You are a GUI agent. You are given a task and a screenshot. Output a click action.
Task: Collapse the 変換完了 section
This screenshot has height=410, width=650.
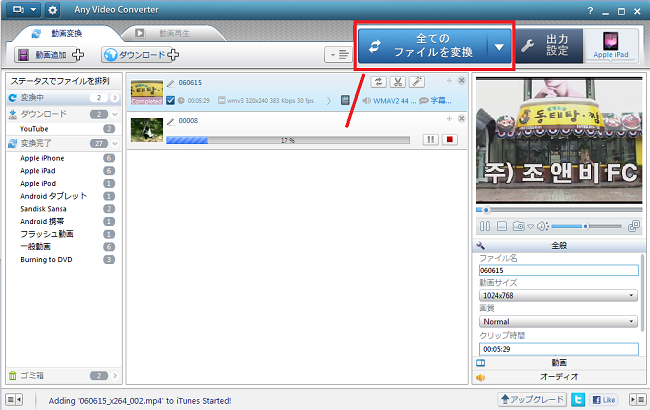(x=115, y=143)
